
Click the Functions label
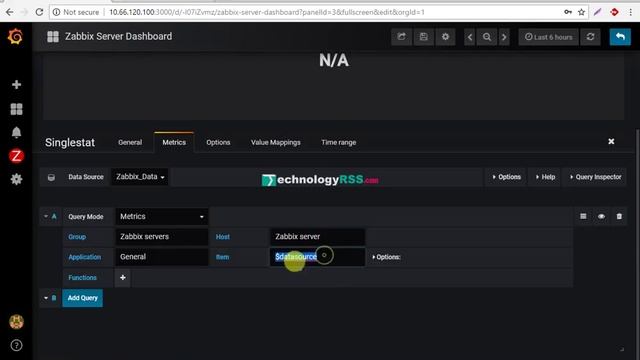tap(82, 278)
